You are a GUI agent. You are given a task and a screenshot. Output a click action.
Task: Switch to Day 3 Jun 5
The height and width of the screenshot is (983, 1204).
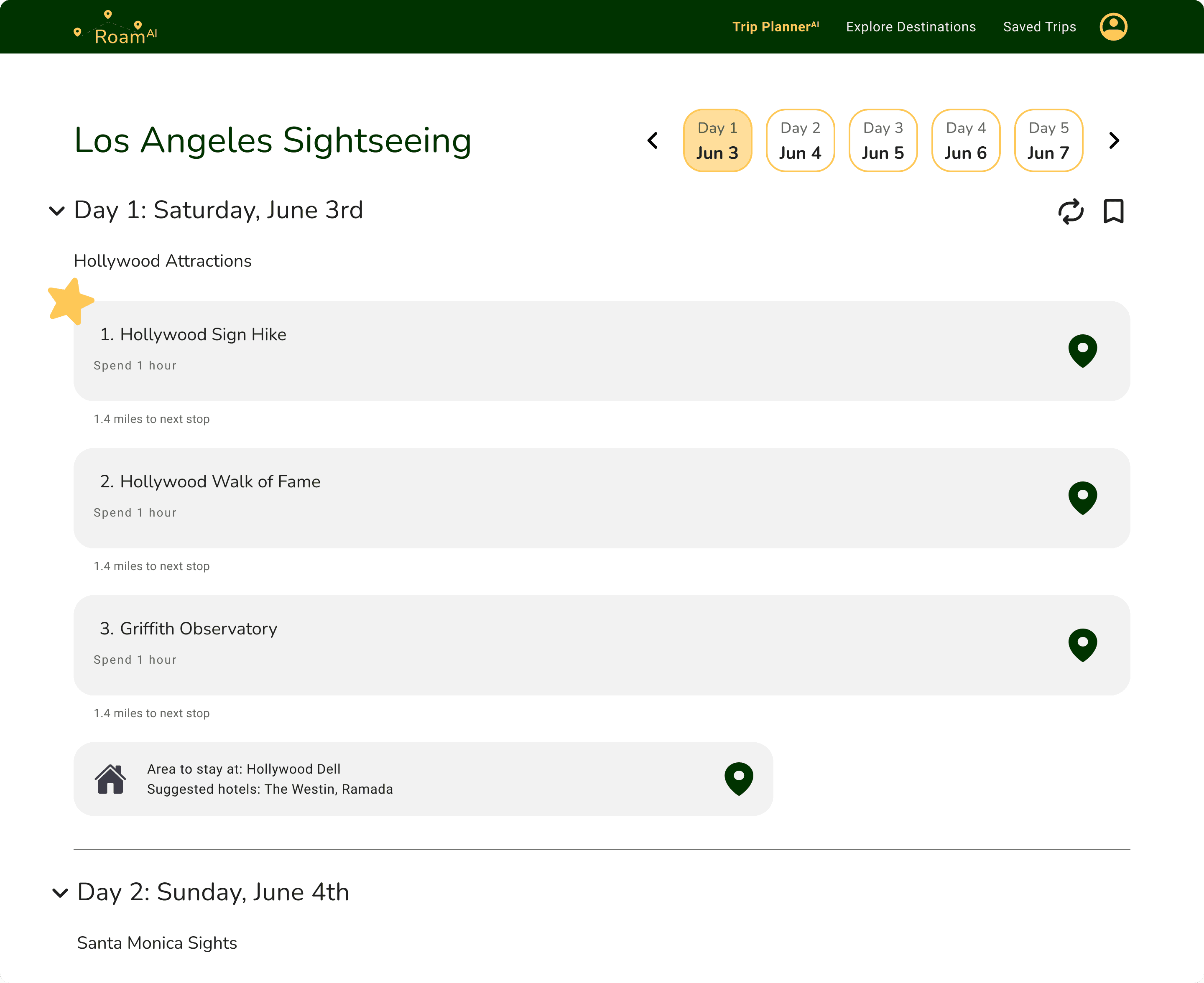(883, 140)
